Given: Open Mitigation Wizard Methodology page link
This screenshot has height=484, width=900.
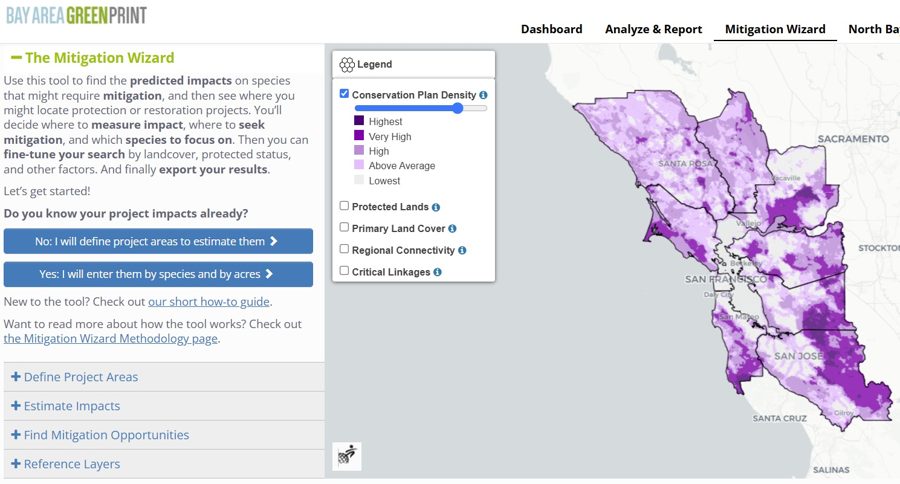Looking at the screenshot, I should point(111,339).
